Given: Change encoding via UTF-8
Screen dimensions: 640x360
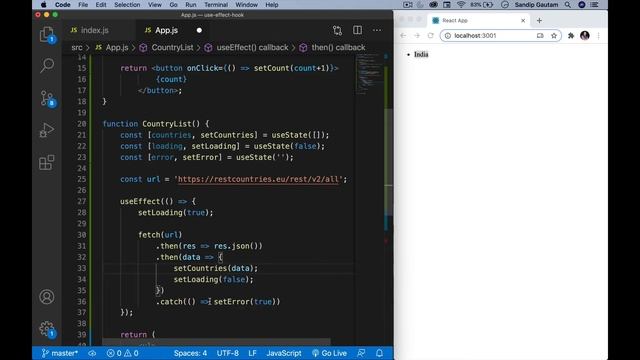Looking at the screenshot, I should (228, 353).
